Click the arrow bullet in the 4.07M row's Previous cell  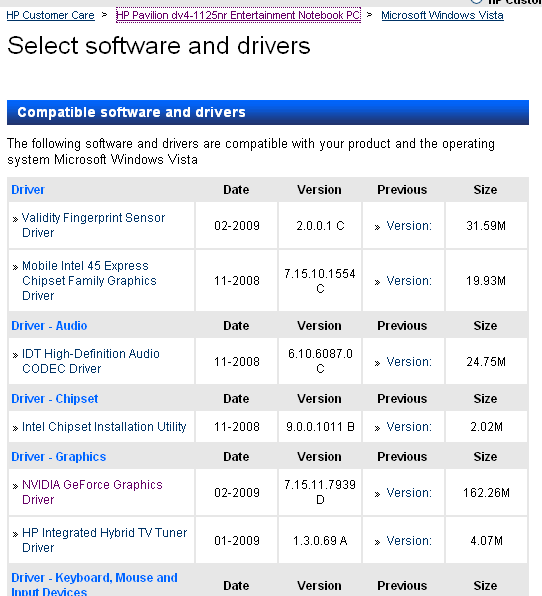tap(377, 542)
